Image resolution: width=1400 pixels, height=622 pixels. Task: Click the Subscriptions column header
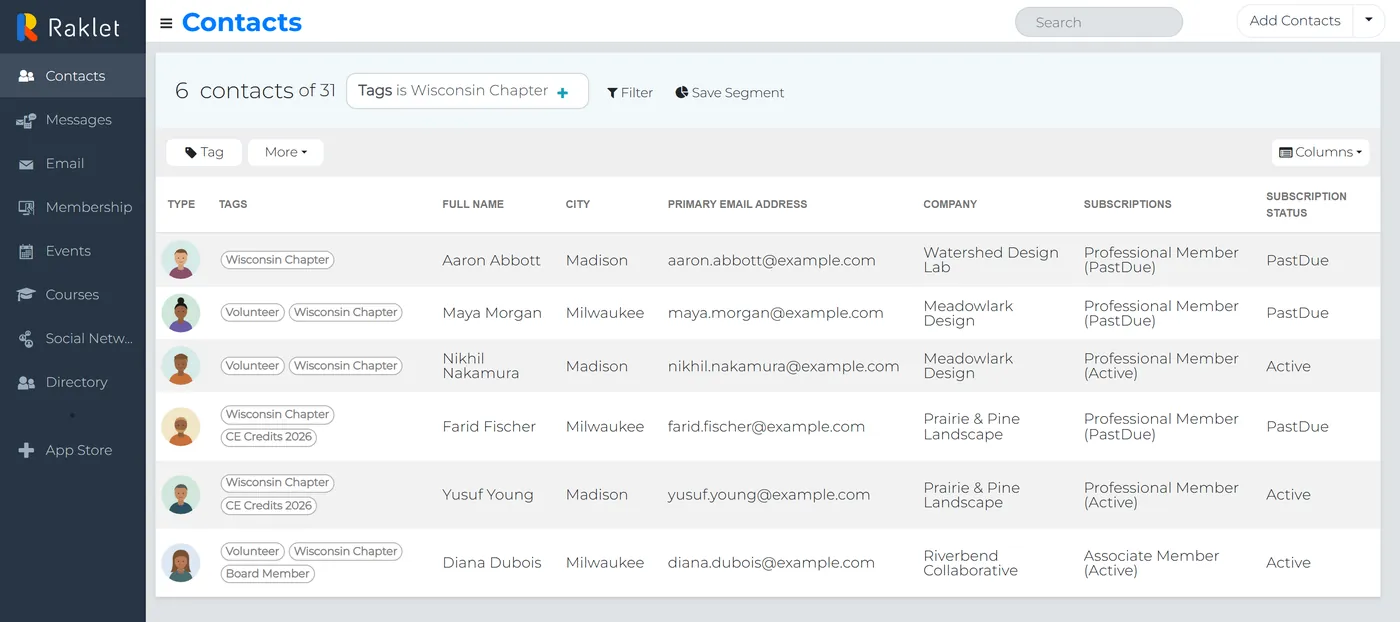1127,204
